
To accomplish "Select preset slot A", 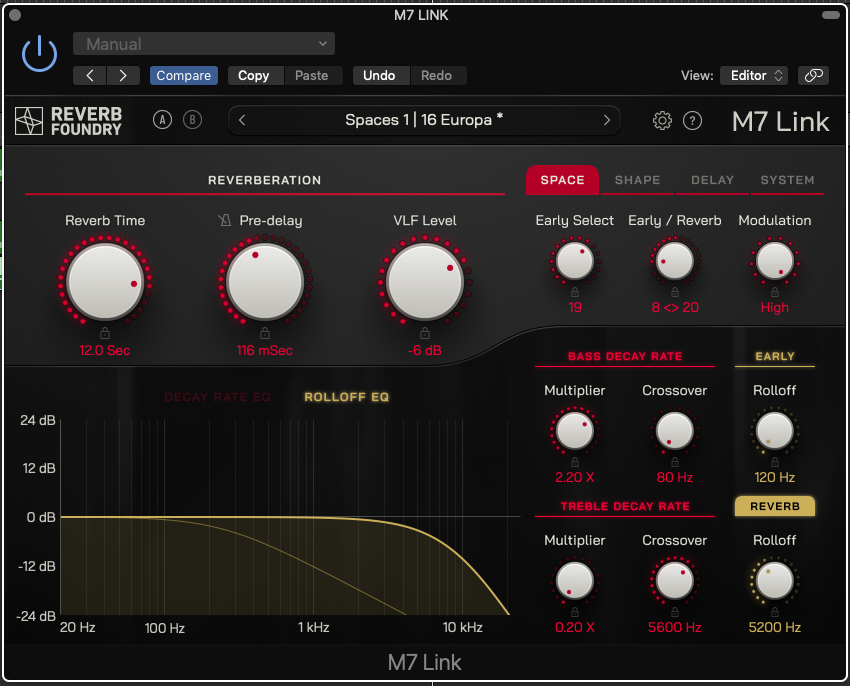I will 162,119.
